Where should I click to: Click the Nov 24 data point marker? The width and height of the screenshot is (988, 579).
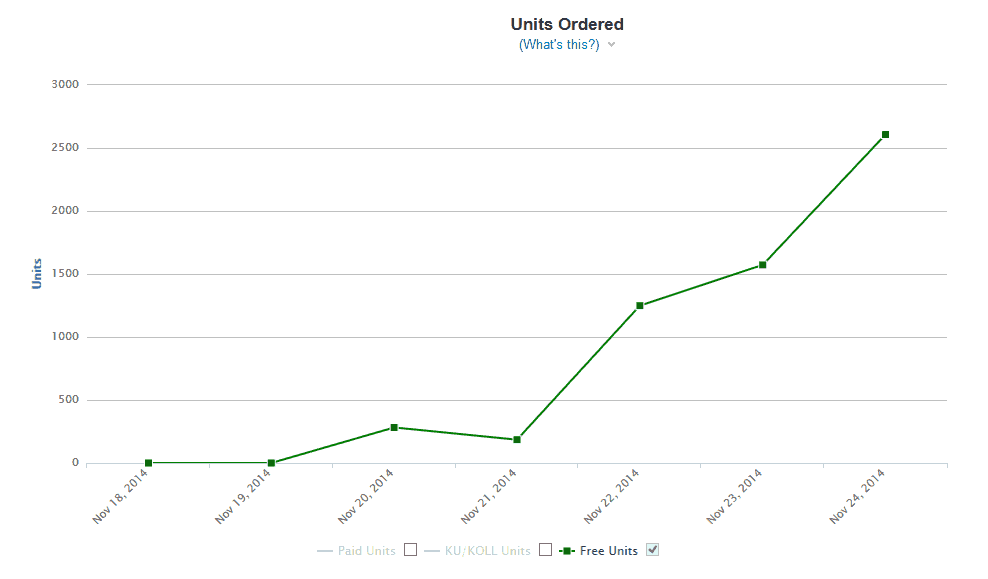[x=884, y=134]
